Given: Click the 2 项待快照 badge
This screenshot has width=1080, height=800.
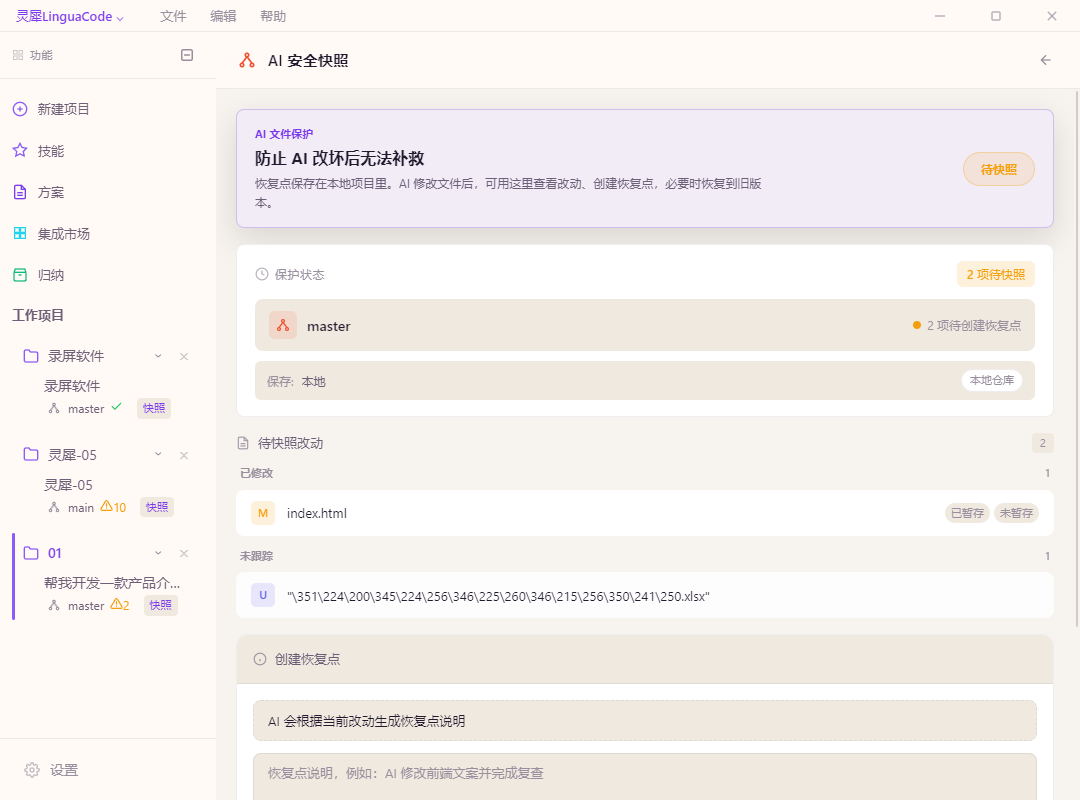Looking at the screenshot, I should click(996, 274).
